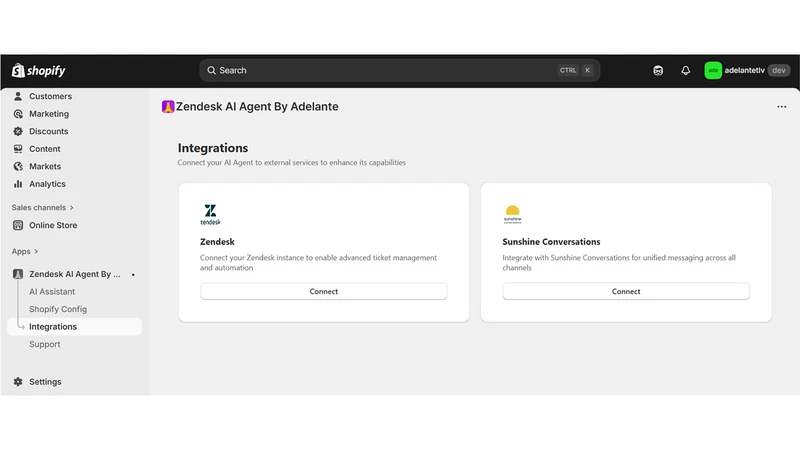Click the Settings gear icon

(18, 382)
